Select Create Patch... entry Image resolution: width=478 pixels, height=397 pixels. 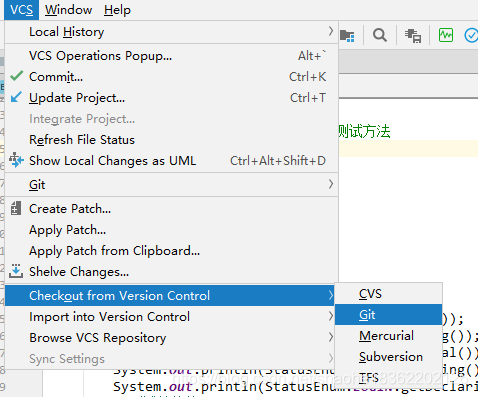[x=171, y=209]
